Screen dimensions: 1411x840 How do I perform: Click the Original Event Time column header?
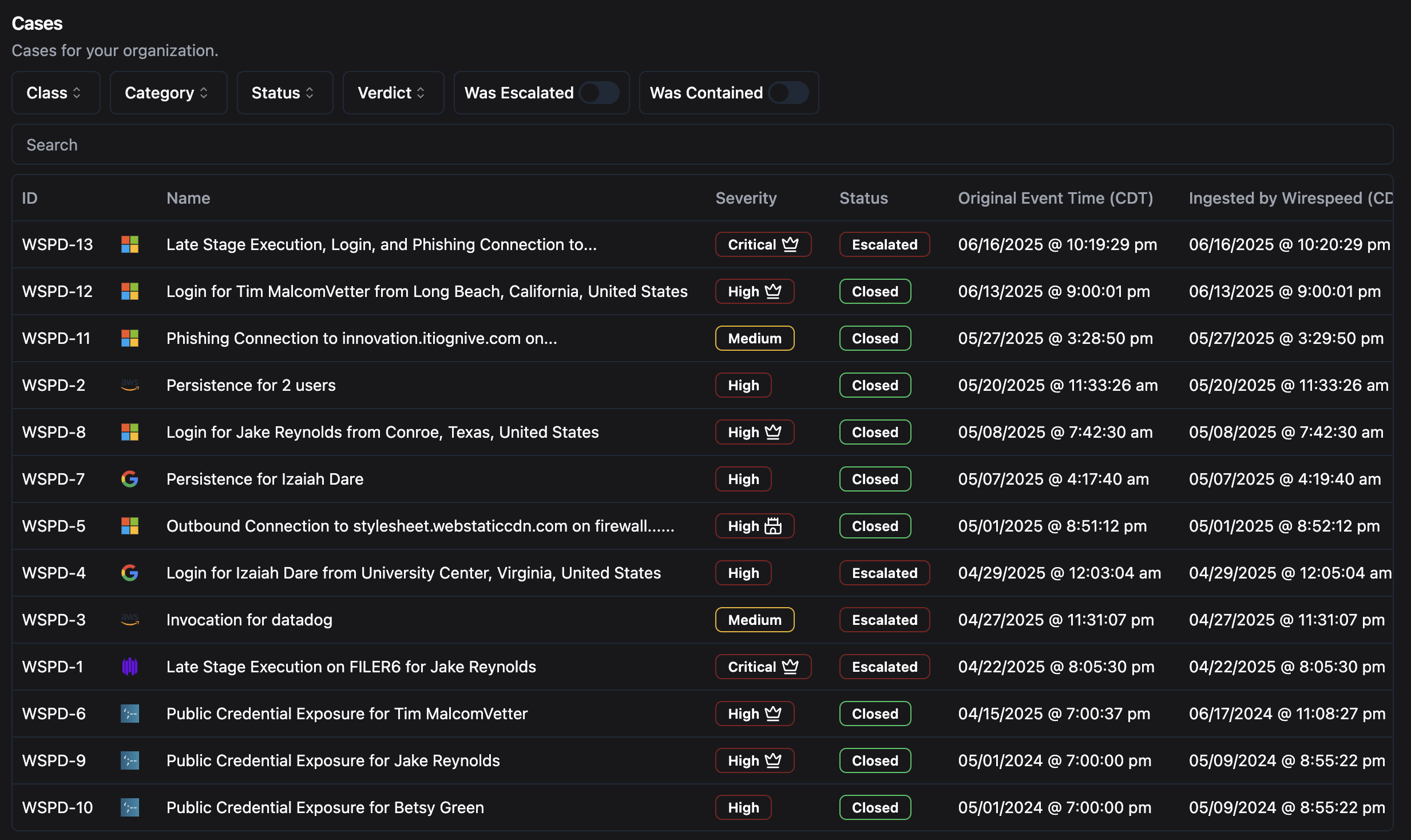click(x=1055, y=198)
